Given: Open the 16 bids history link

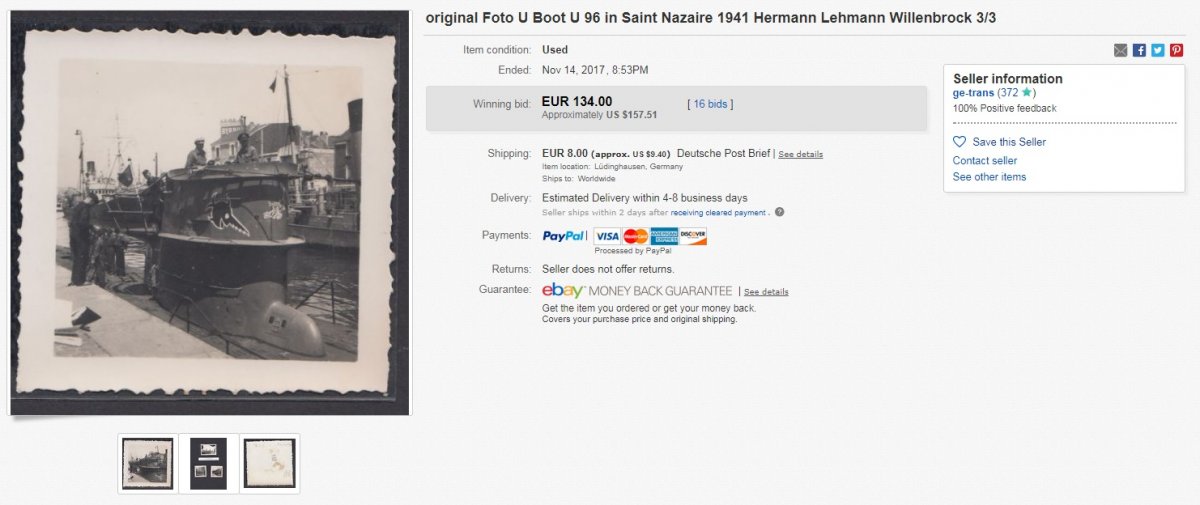Looking at the screenshot, I should point(710,104).
